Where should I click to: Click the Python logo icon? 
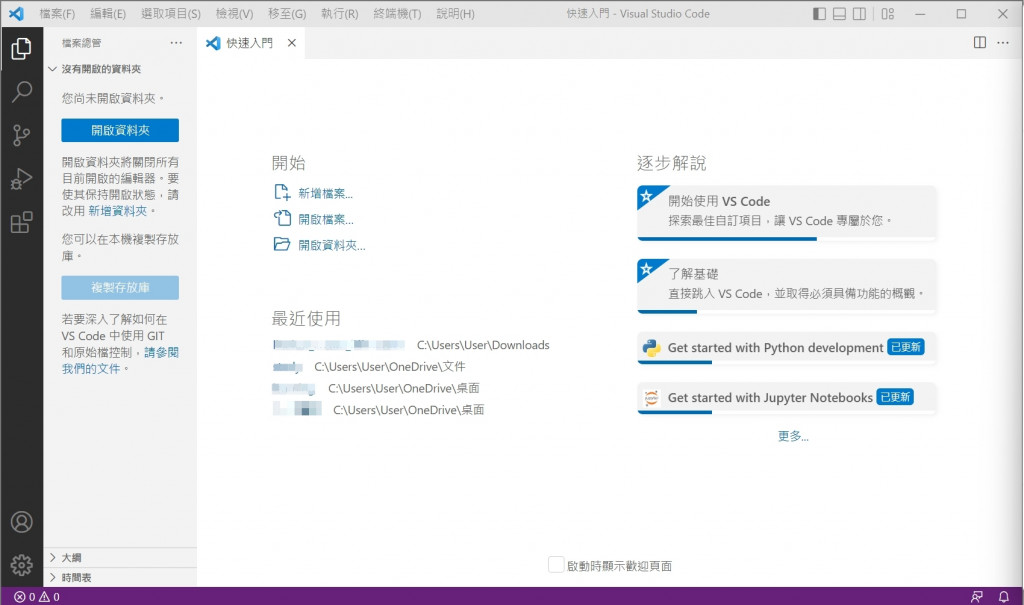[651, 348]
